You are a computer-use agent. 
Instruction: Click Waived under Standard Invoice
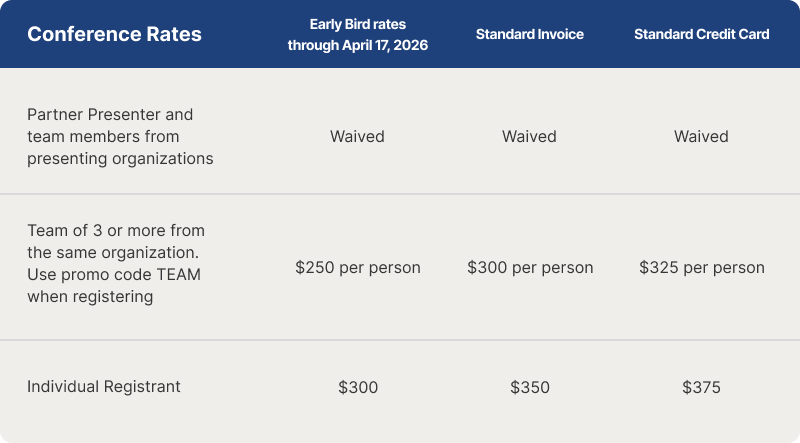529,137
